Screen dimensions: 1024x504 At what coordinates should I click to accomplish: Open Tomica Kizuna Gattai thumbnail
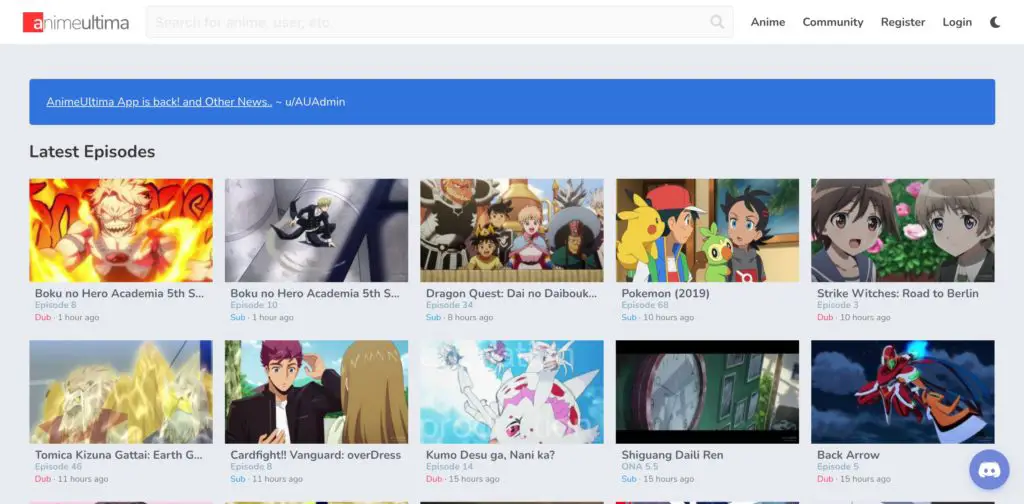(121, 392)
